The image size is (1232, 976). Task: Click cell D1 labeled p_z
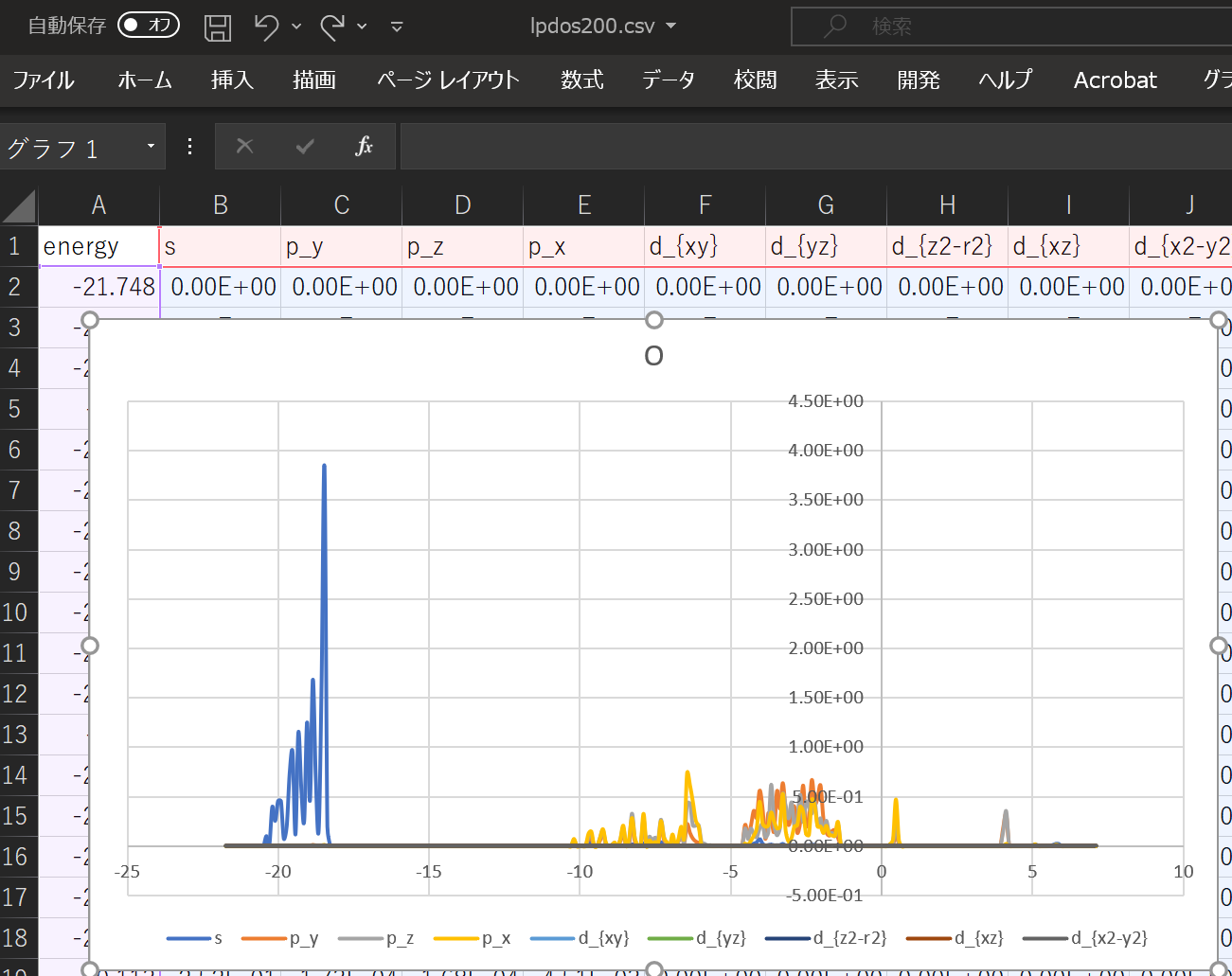(463, 246)
